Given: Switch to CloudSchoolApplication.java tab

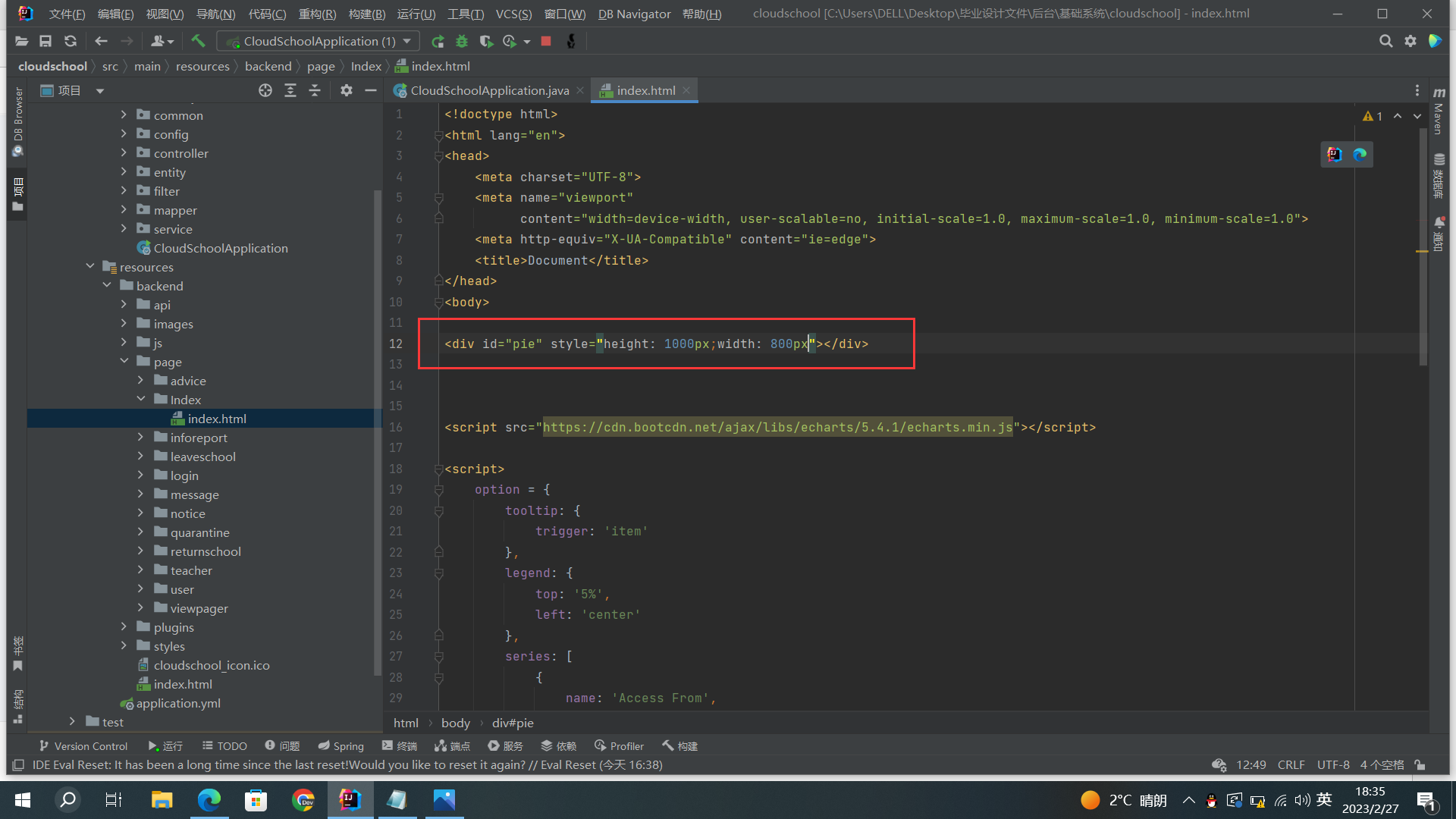Looking at the screenshot, I should click(489, 90).
